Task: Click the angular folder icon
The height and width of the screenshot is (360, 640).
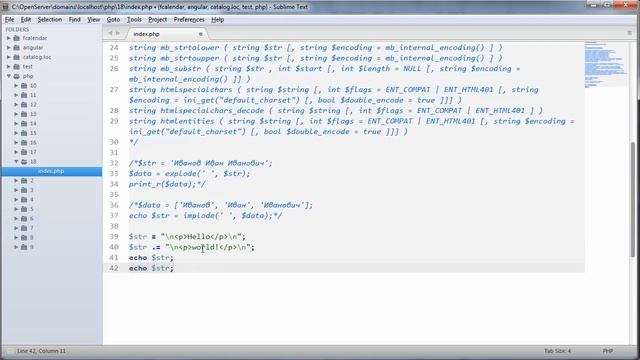Action: (17, 47)
